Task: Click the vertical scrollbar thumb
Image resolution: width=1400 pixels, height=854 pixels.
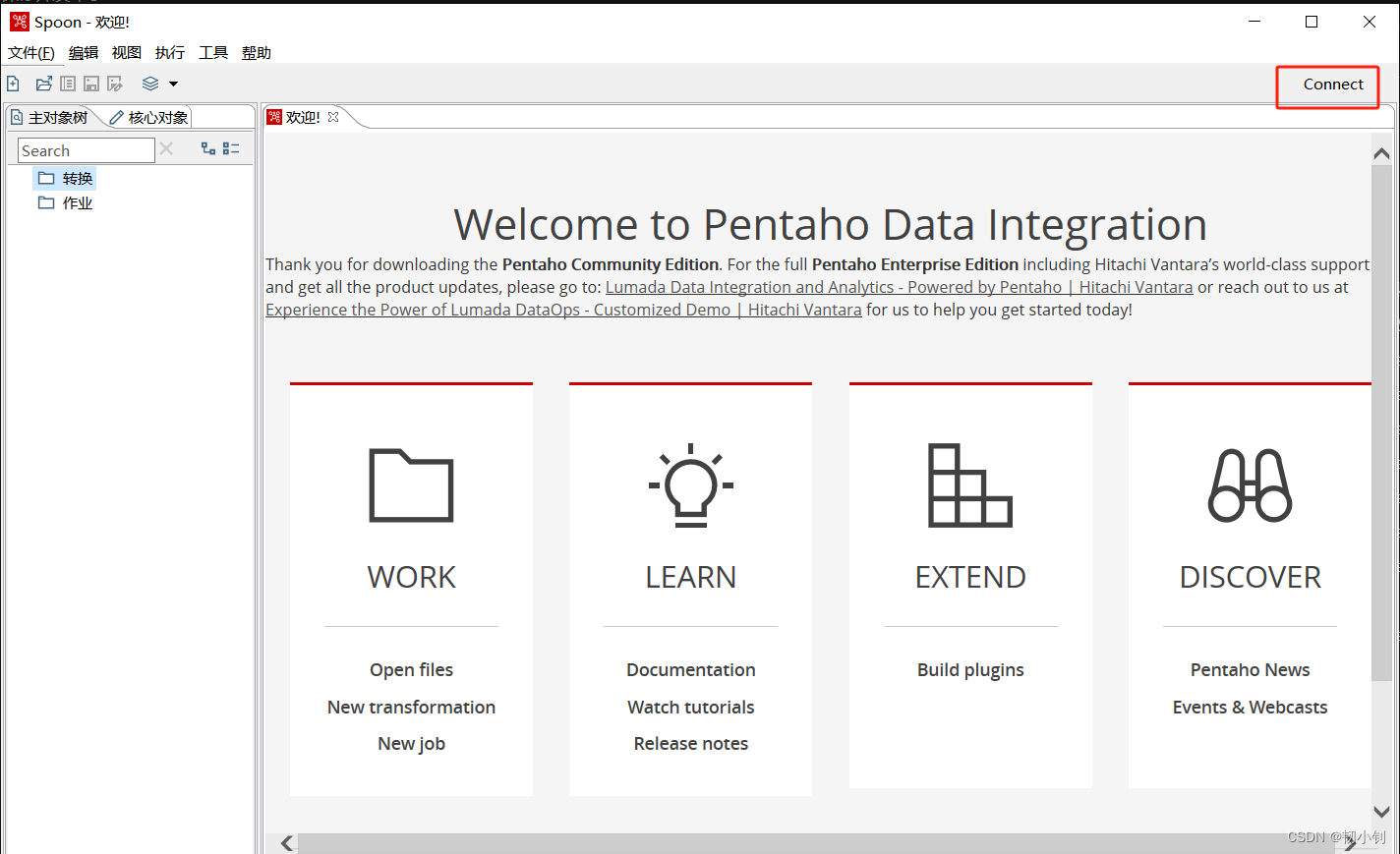Action: click(1381, 423)
